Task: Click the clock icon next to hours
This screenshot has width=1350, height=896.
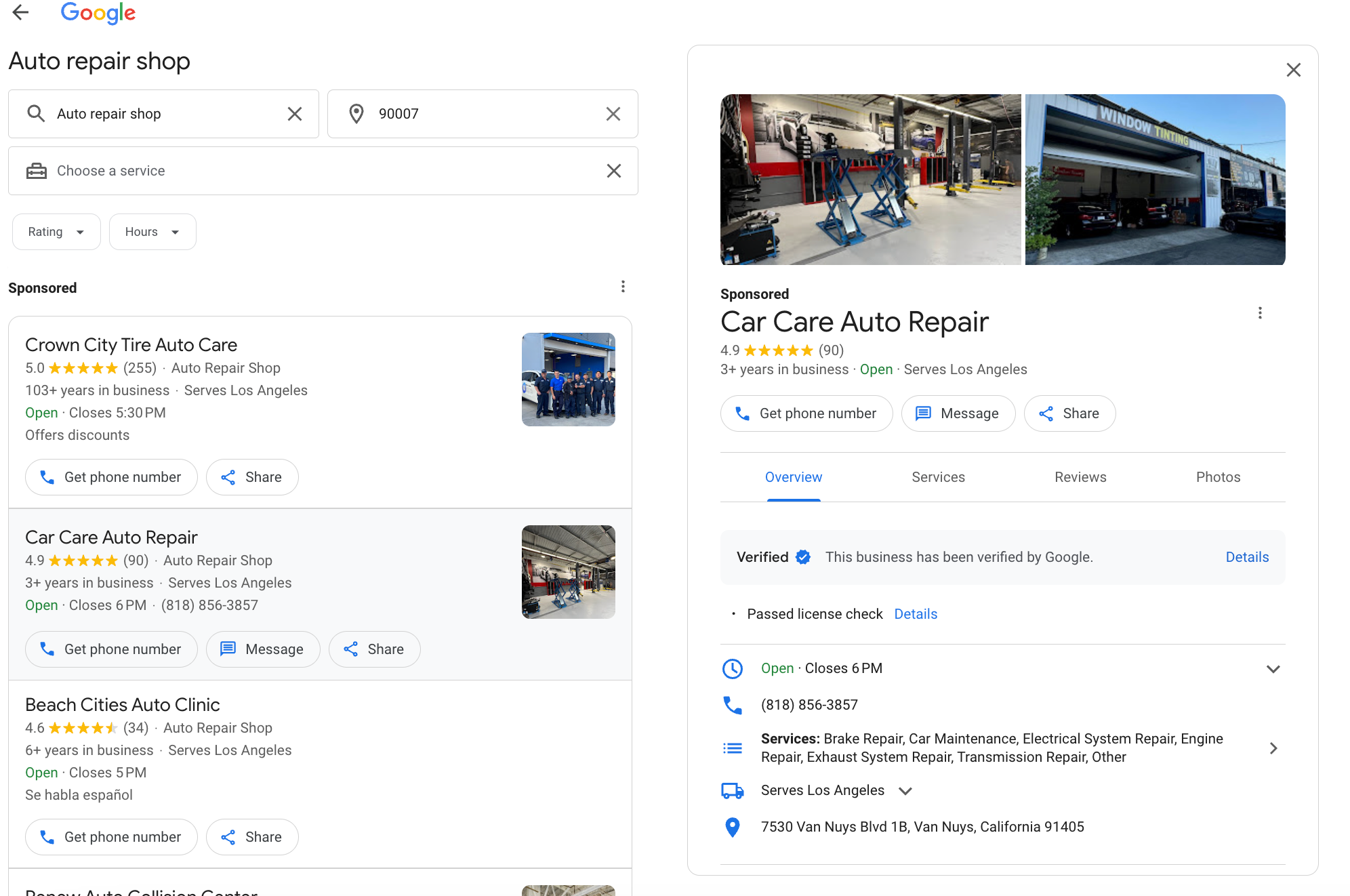Action: 733,669
